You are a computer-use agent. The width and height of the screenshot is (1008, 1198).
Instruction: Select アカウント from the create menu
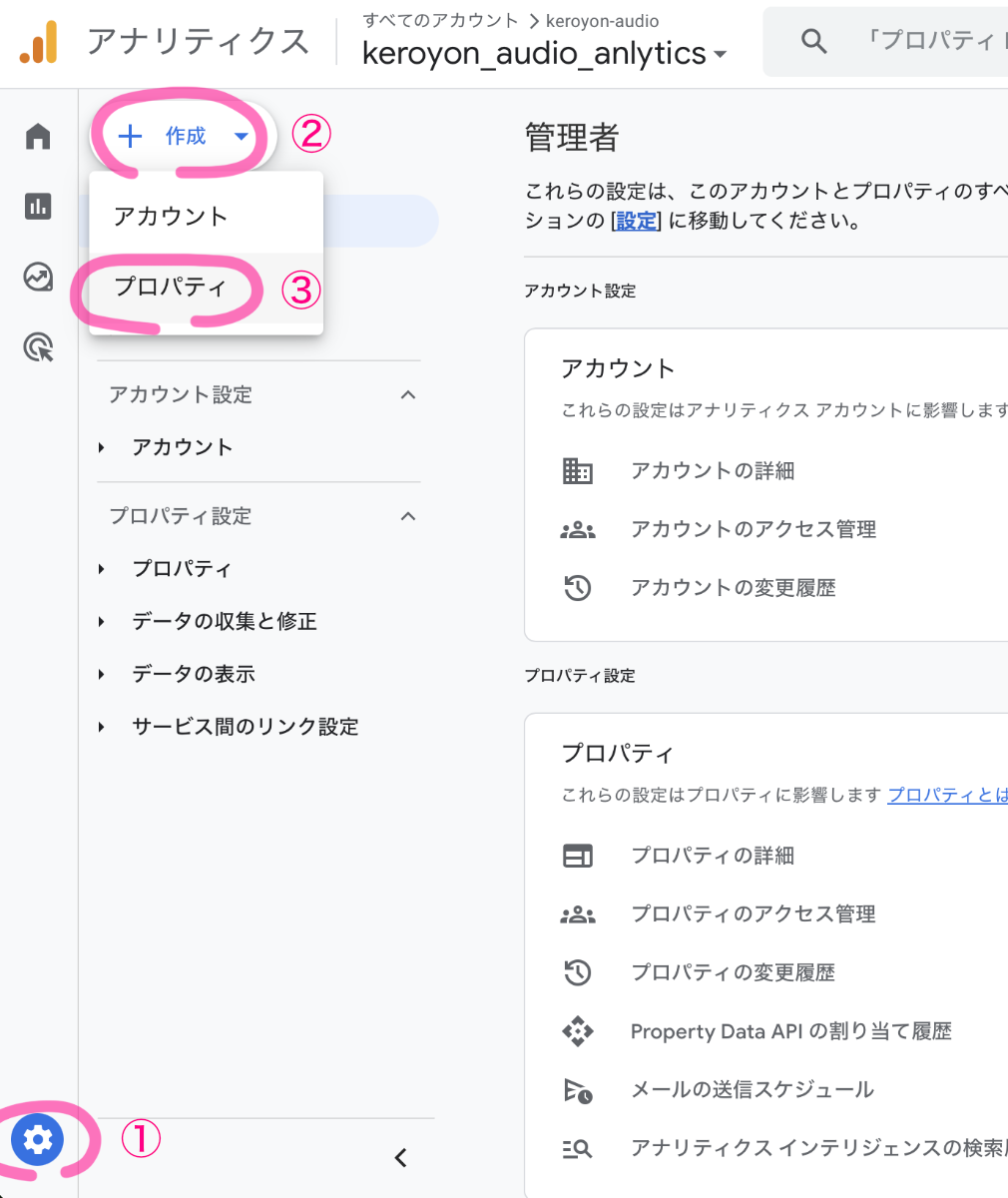click(x=171, y=217)
